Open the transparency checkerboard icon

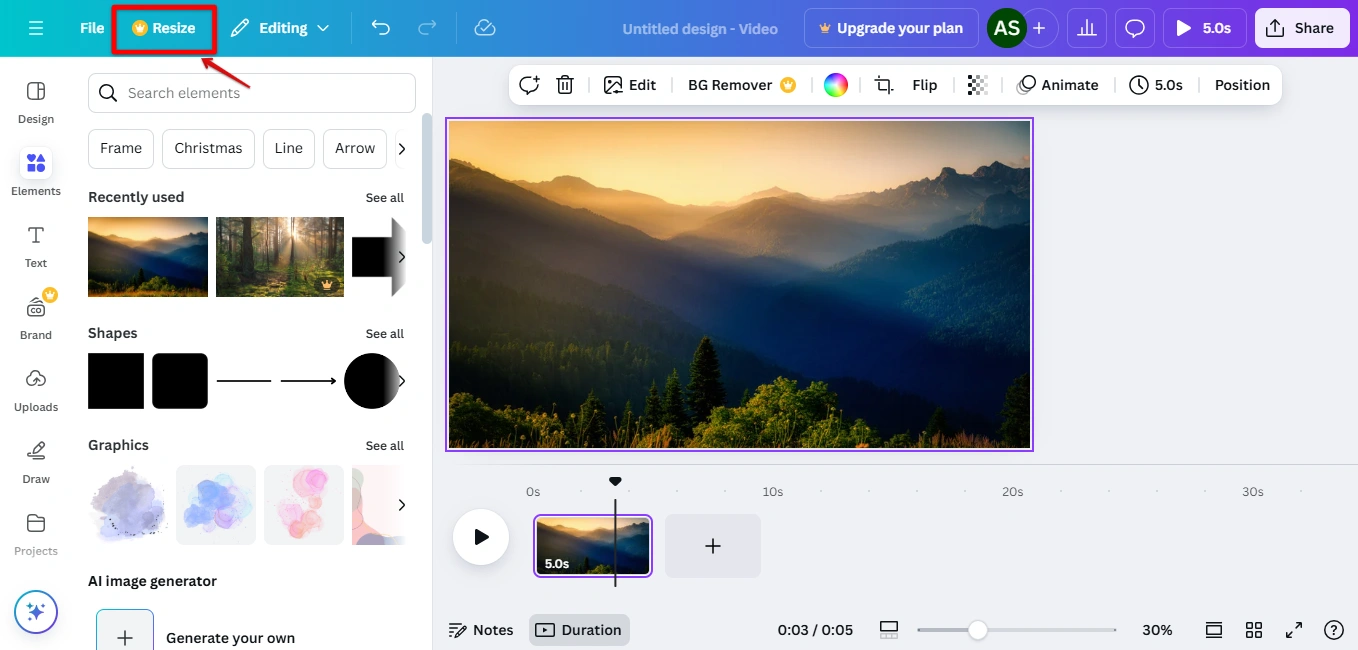[978, 85]
